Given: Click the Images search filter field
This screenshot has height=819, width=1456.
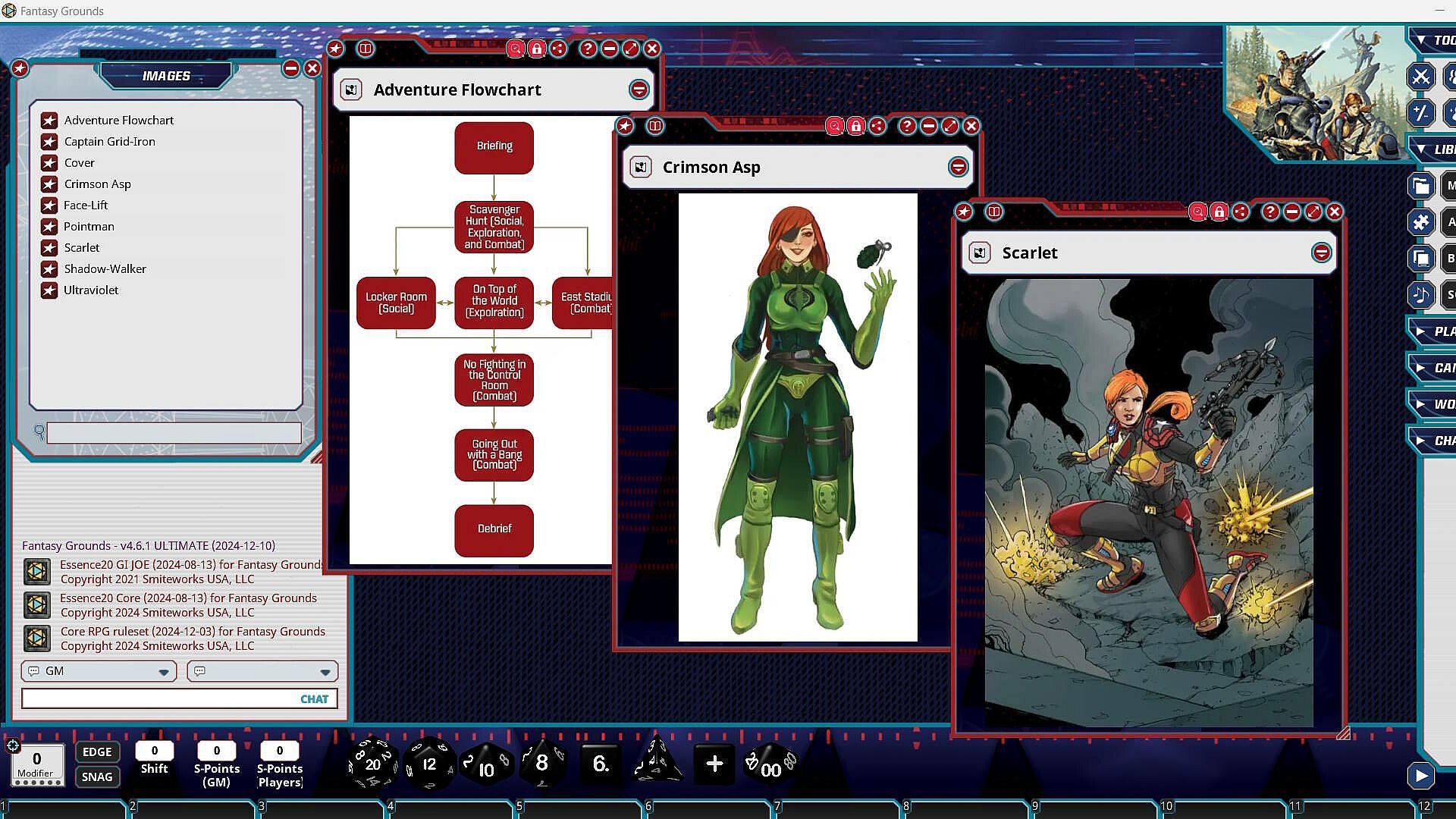Looking at the screenshot, I should click(x=174, y=433).
